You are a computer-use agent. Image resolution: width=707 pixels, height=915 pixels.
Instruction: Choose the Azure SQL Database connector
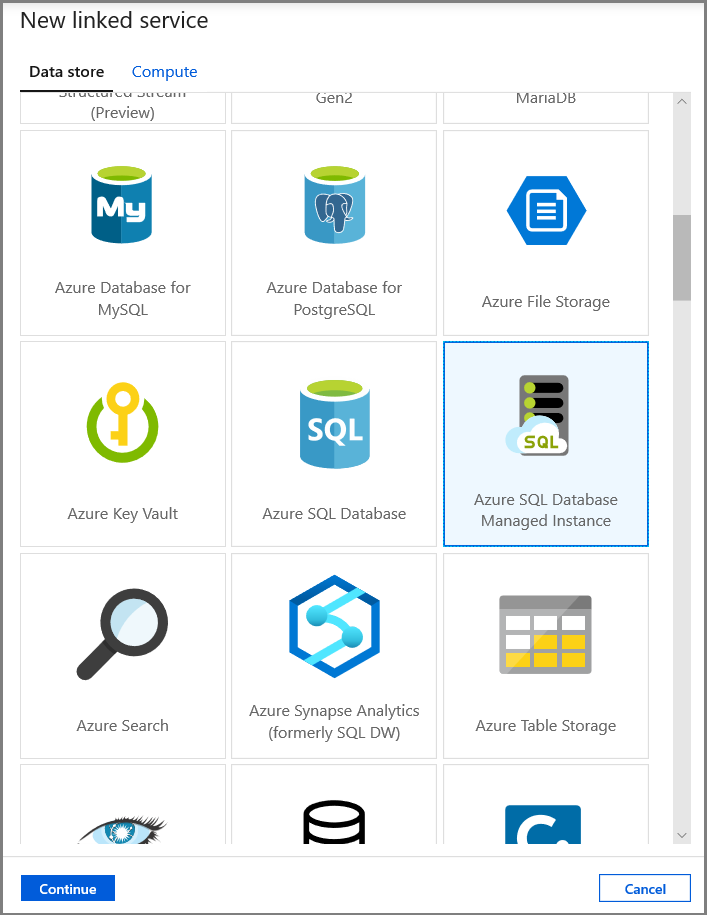click(334, 444)
